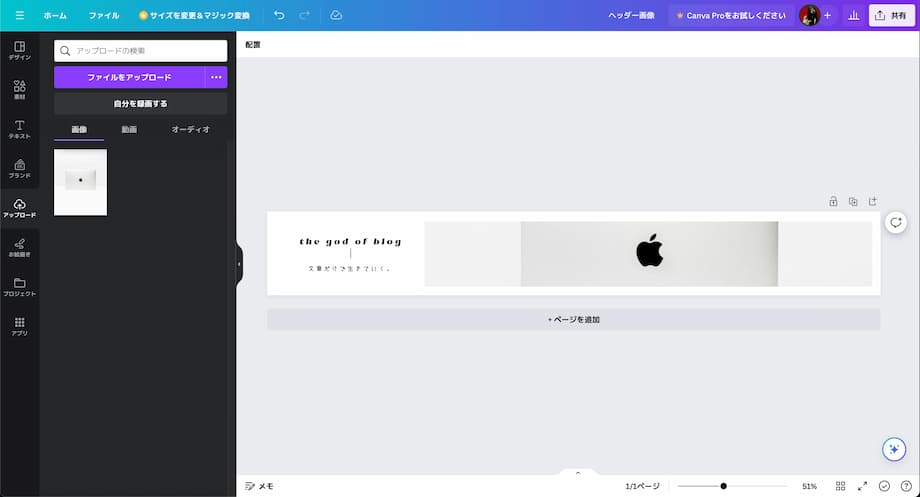Open the design check checkmark icon
This screenshot has height=497, width=920.
click(884, 486)
